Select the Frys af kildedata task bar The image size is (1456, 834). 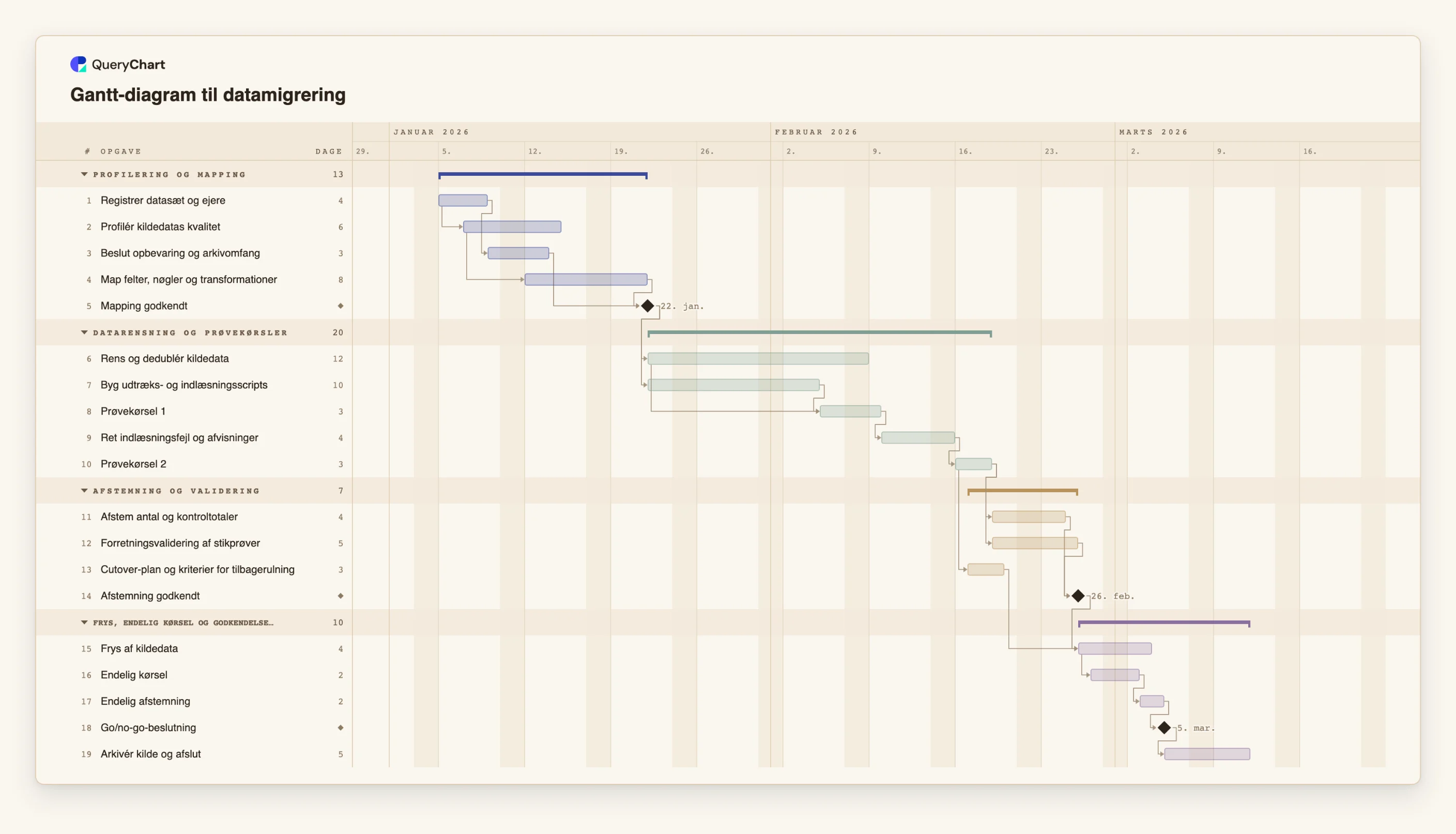[1115, 648]
